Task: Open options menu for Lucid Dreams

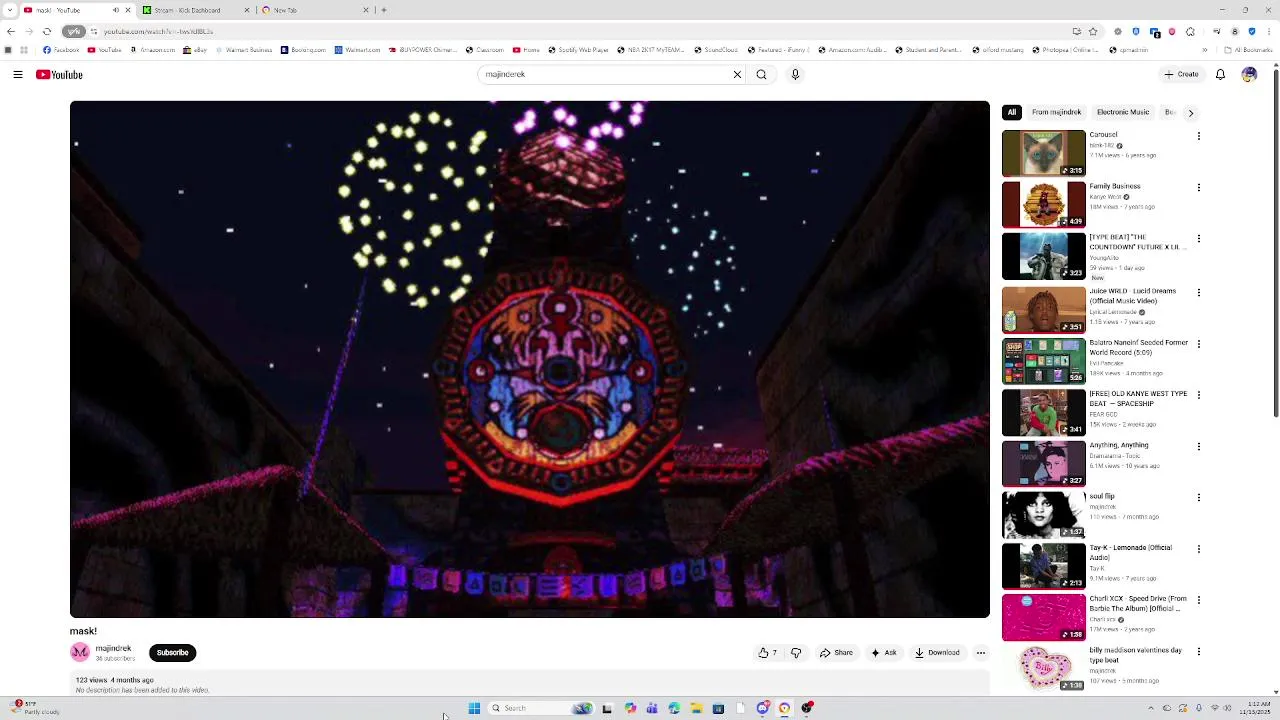Action: pyautogui.click(x=1198, y=292)
